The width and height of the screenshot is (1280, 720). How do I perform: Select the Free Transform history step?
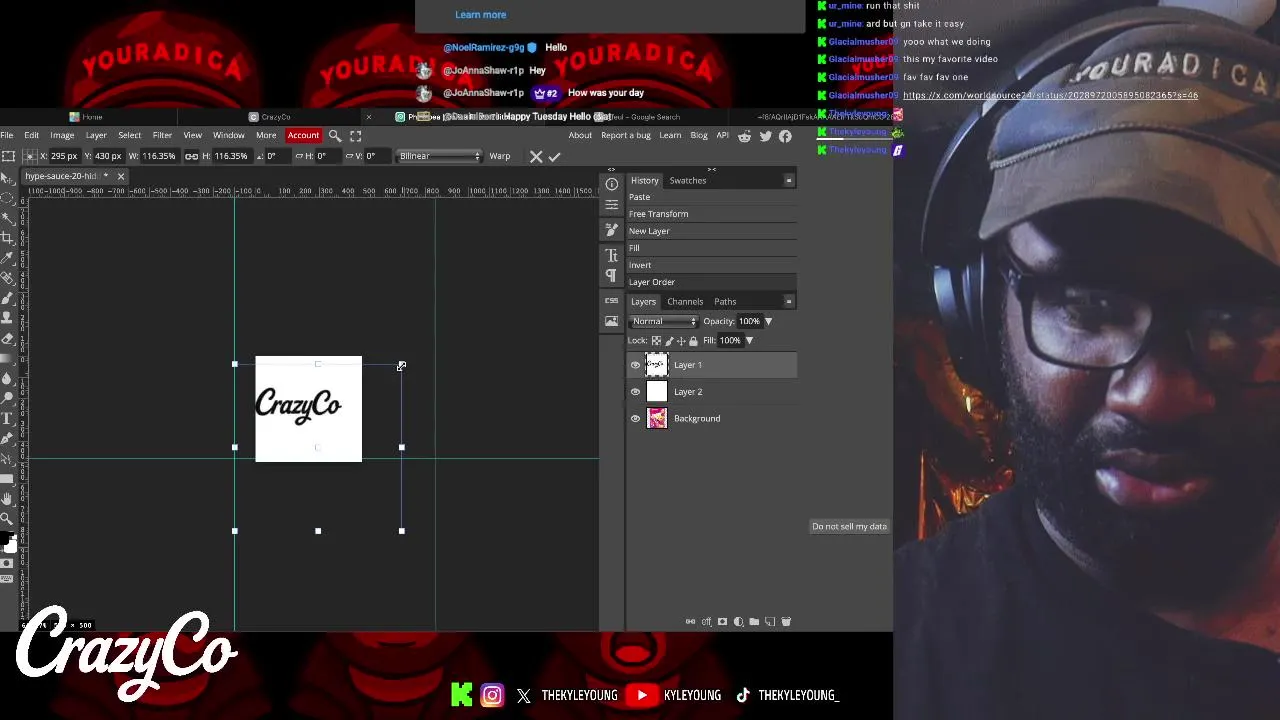click(712, 214)
